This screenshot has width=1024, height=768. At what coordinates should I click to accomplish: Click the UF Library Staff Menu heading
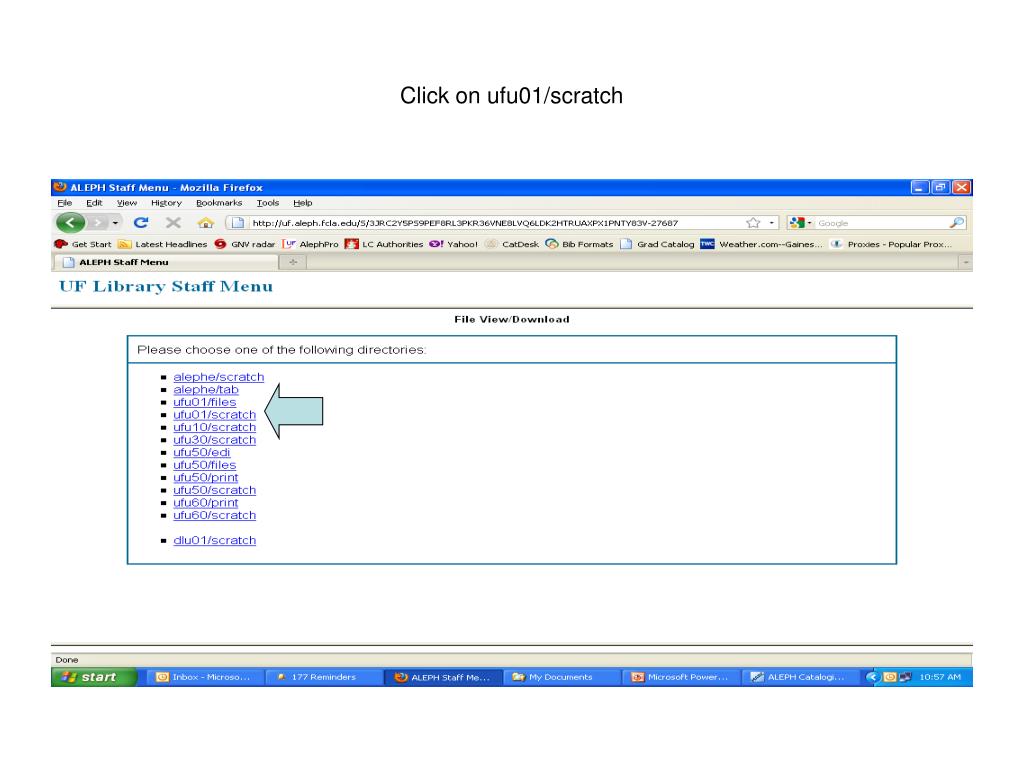[166, 287]
